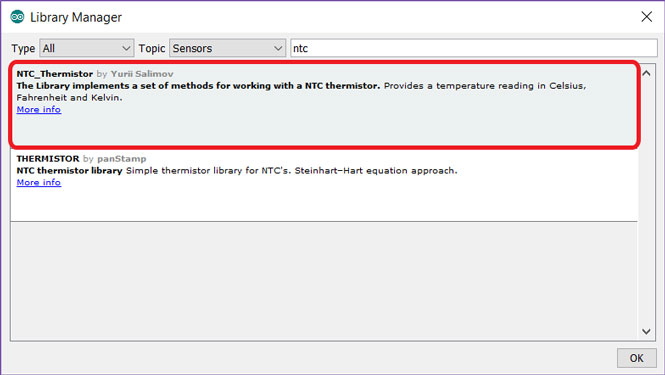Click the Arduino logo in the title bar
665x375 pixels.
pyautogui.click(x=17, y=17)
